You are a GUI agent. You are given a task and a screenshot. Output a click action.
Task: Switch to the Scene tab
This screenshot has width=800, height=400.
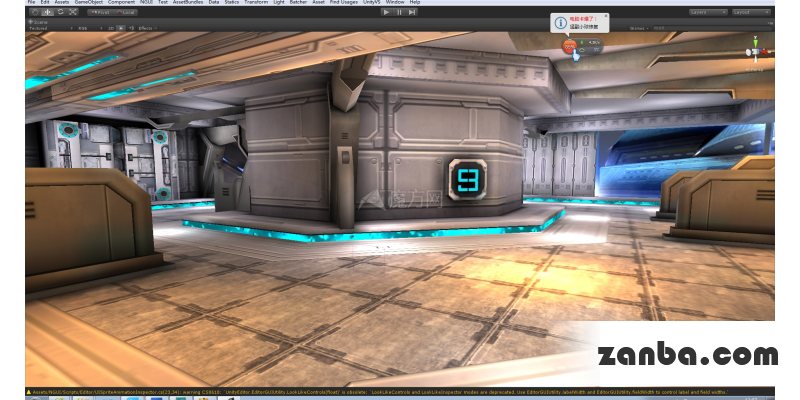38,22
